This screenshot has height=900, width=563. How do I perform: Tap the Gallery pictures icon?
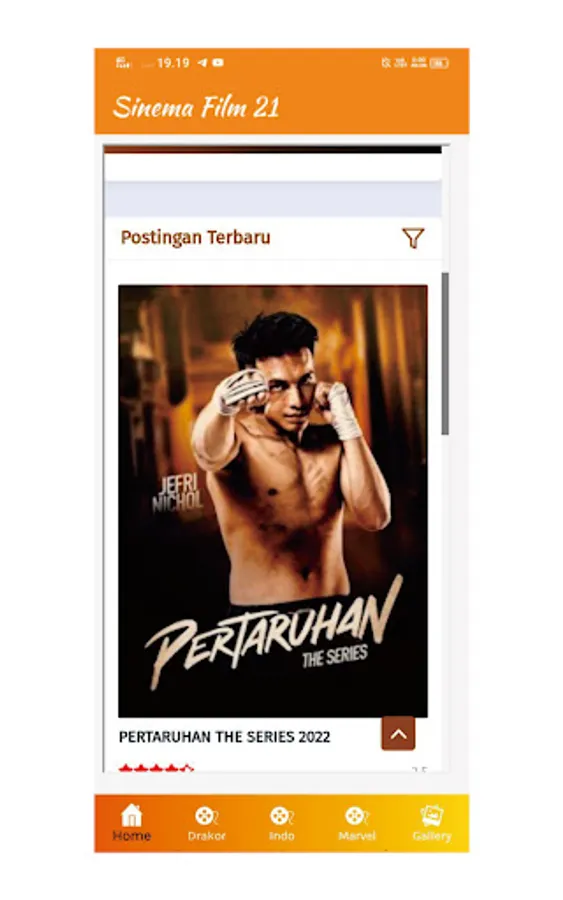[x=432, y=816]
